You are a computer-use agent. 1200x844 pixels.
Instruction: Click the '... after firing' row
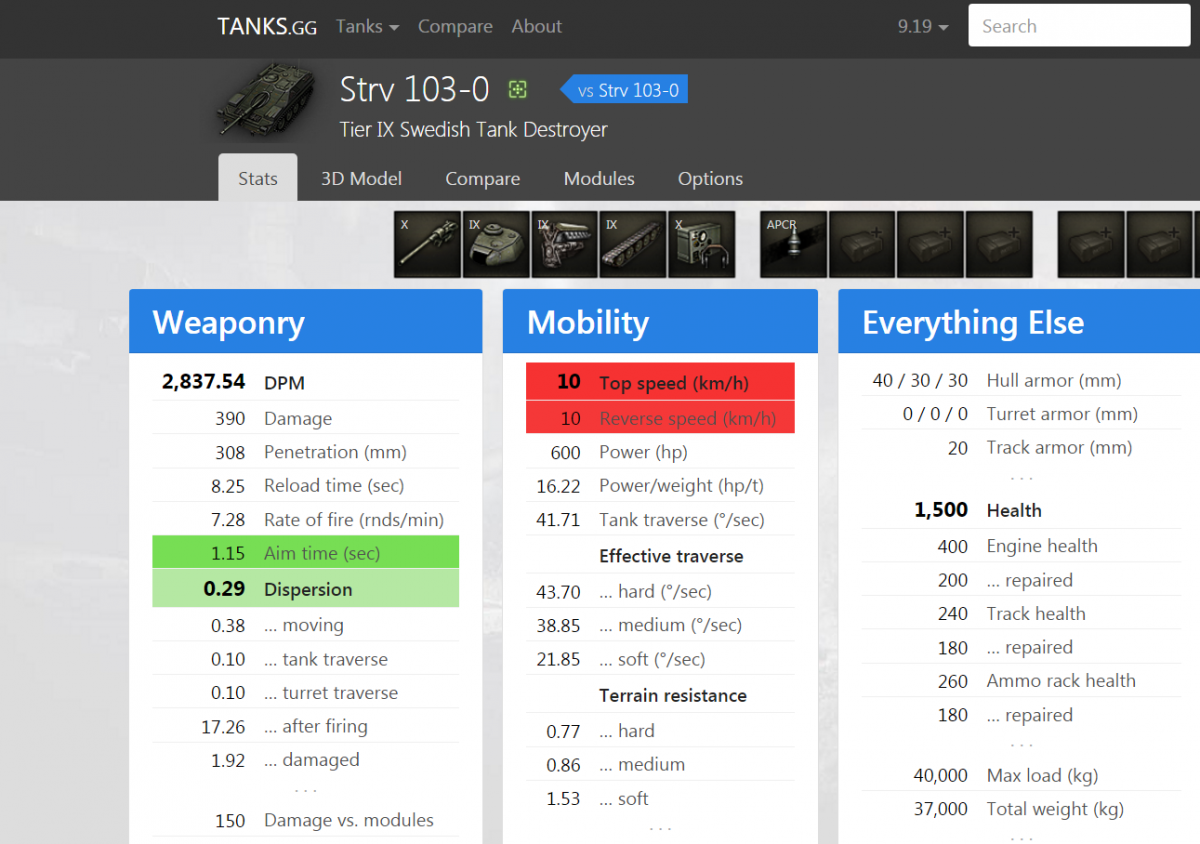(306, 726)
